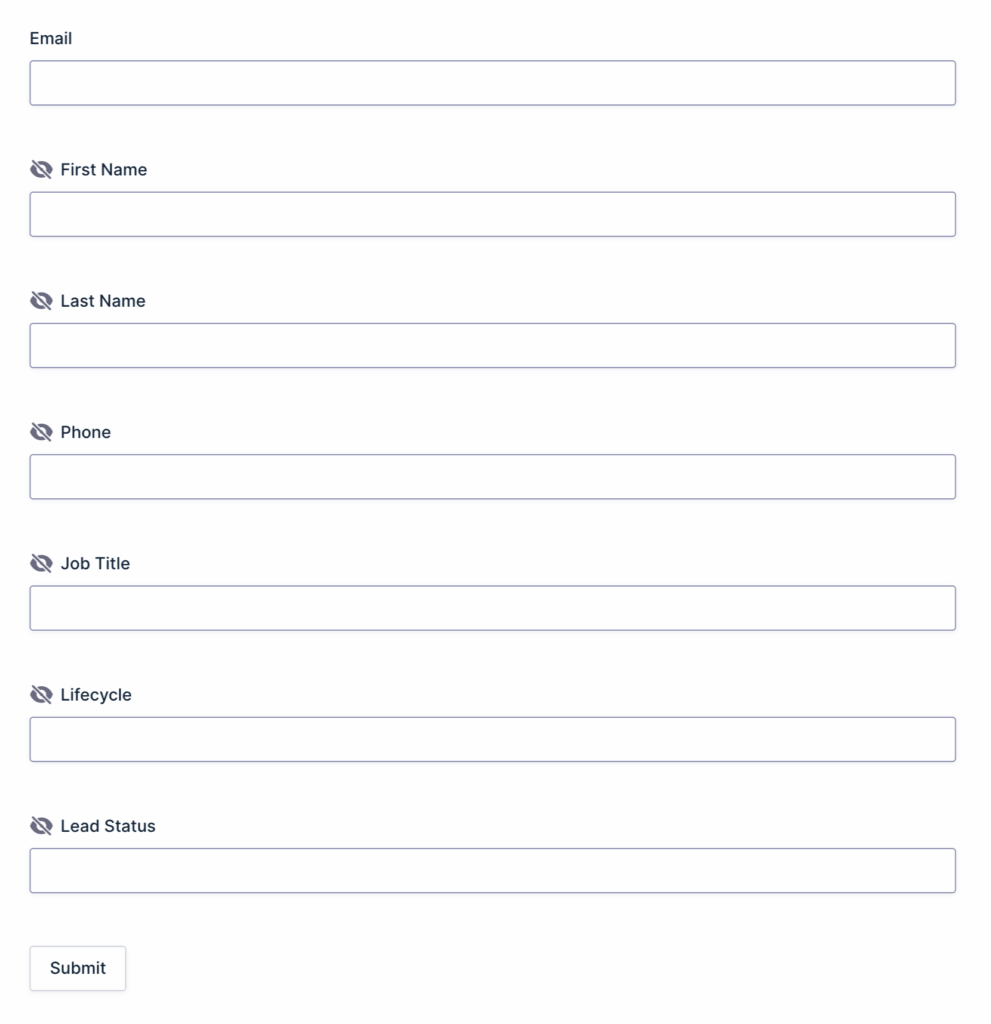The height and width of the screenshot is (1024, 991).
Task: Click into the Job Title field
Action: 492,607
